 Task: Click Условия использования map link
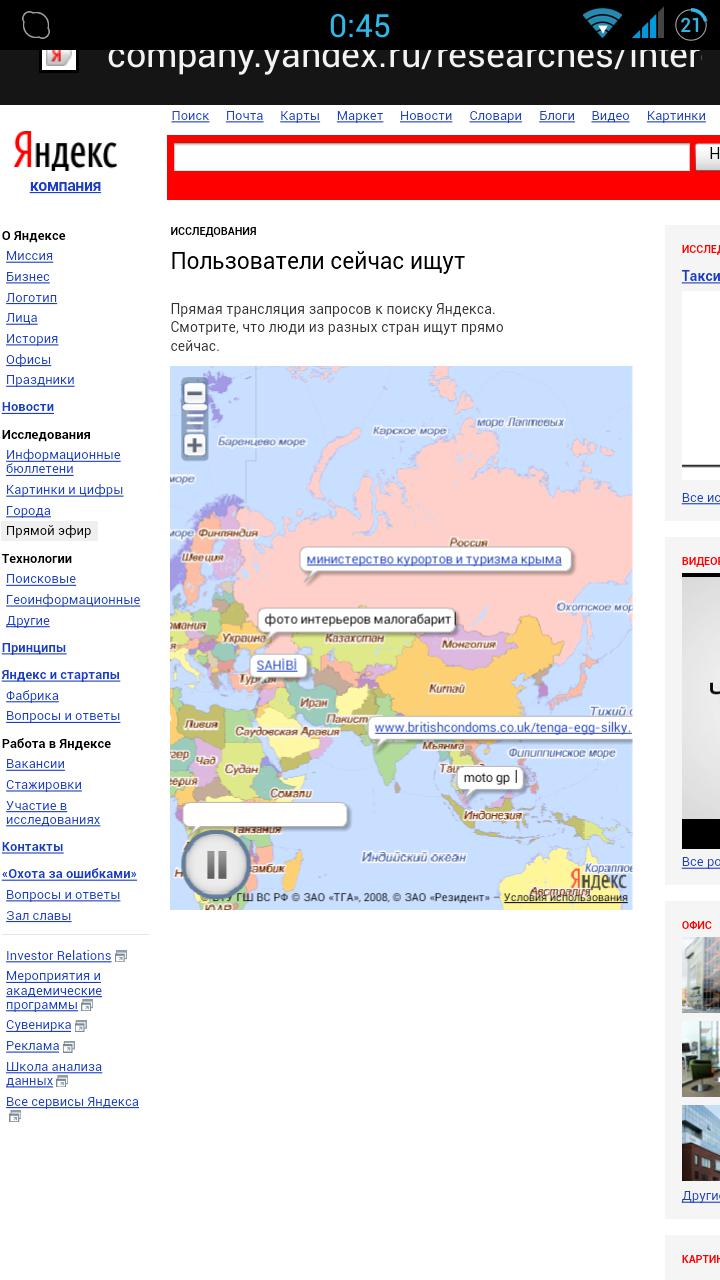565,898
